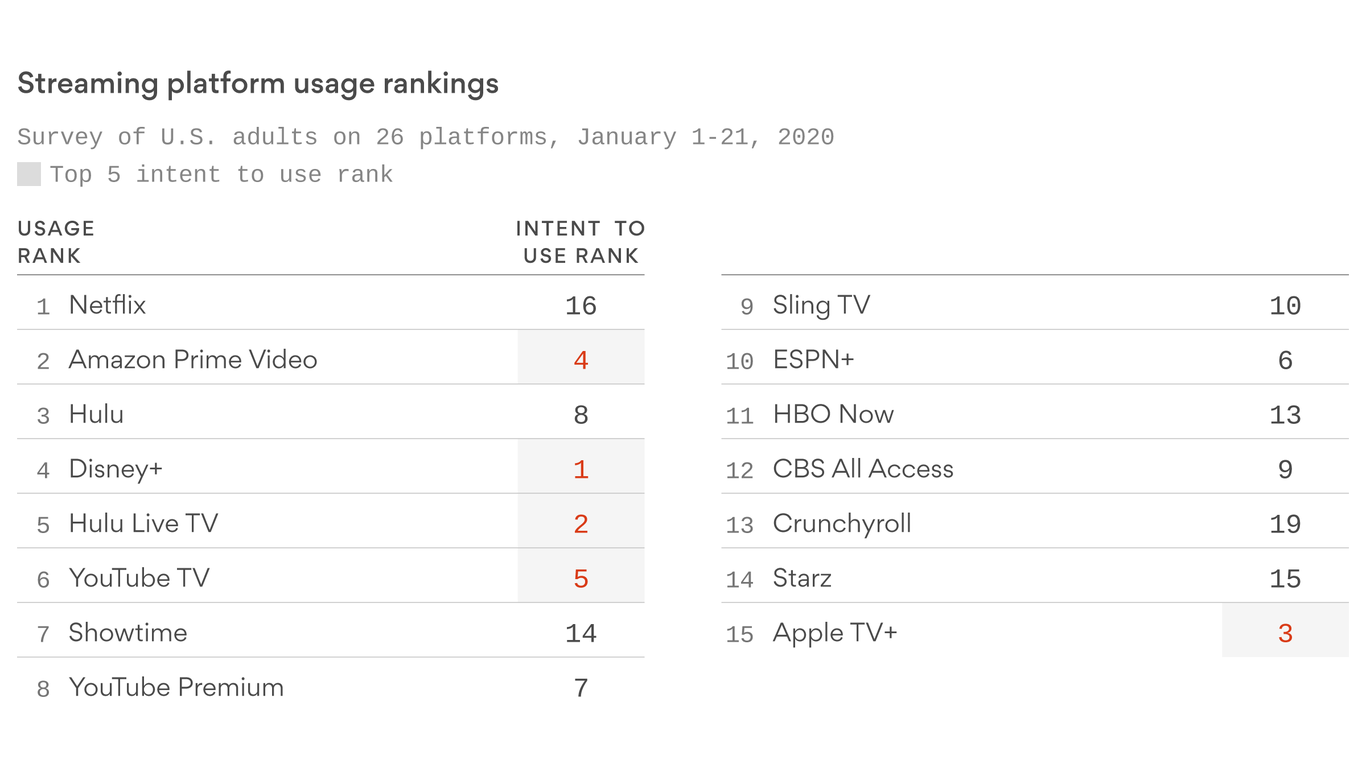
Task: Select CBS All Access platform name
Action: coord(863,469)
